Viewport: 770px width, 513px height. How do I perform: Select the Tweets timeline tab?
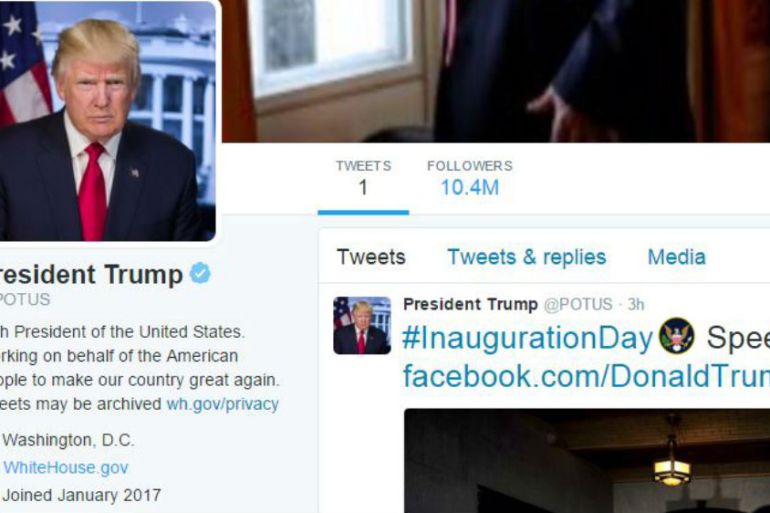(x=371, y=257)
